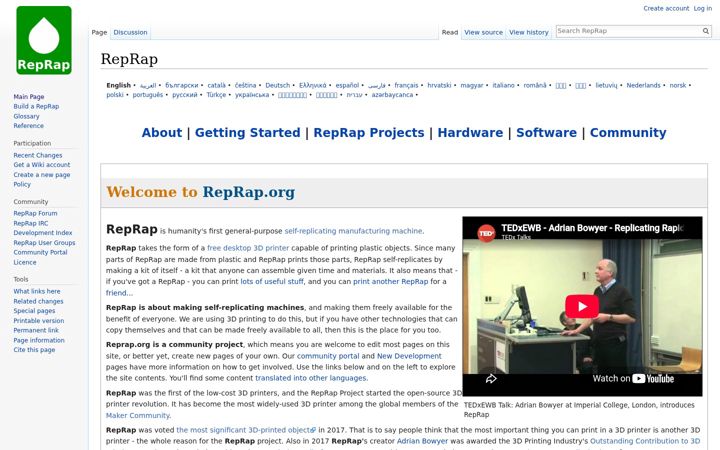Screen dimensions: 720x450
Task: Open RepRap IRC link
Action: (x=31, y=223)
